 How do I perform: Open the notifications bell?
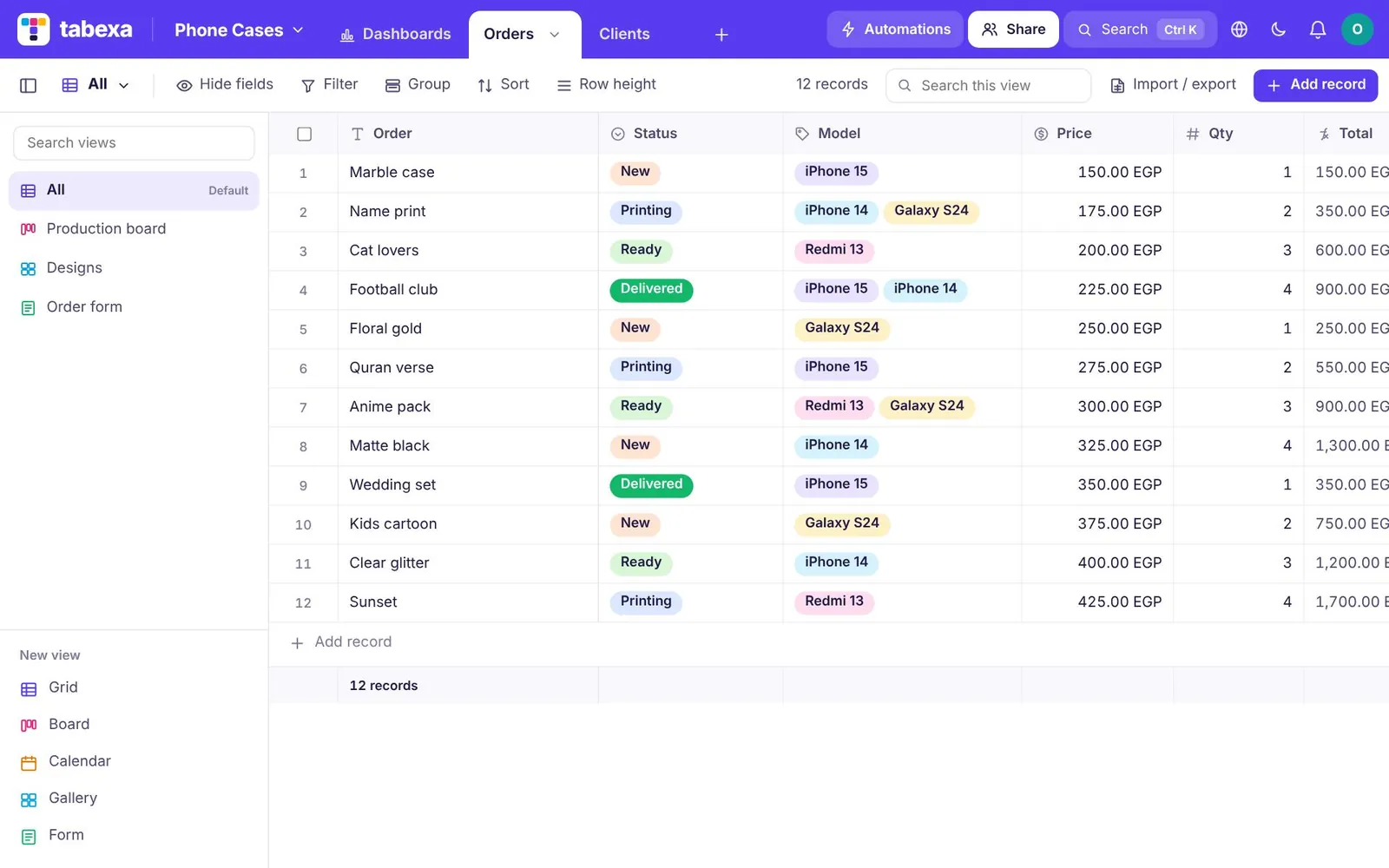pos(1317,30)
